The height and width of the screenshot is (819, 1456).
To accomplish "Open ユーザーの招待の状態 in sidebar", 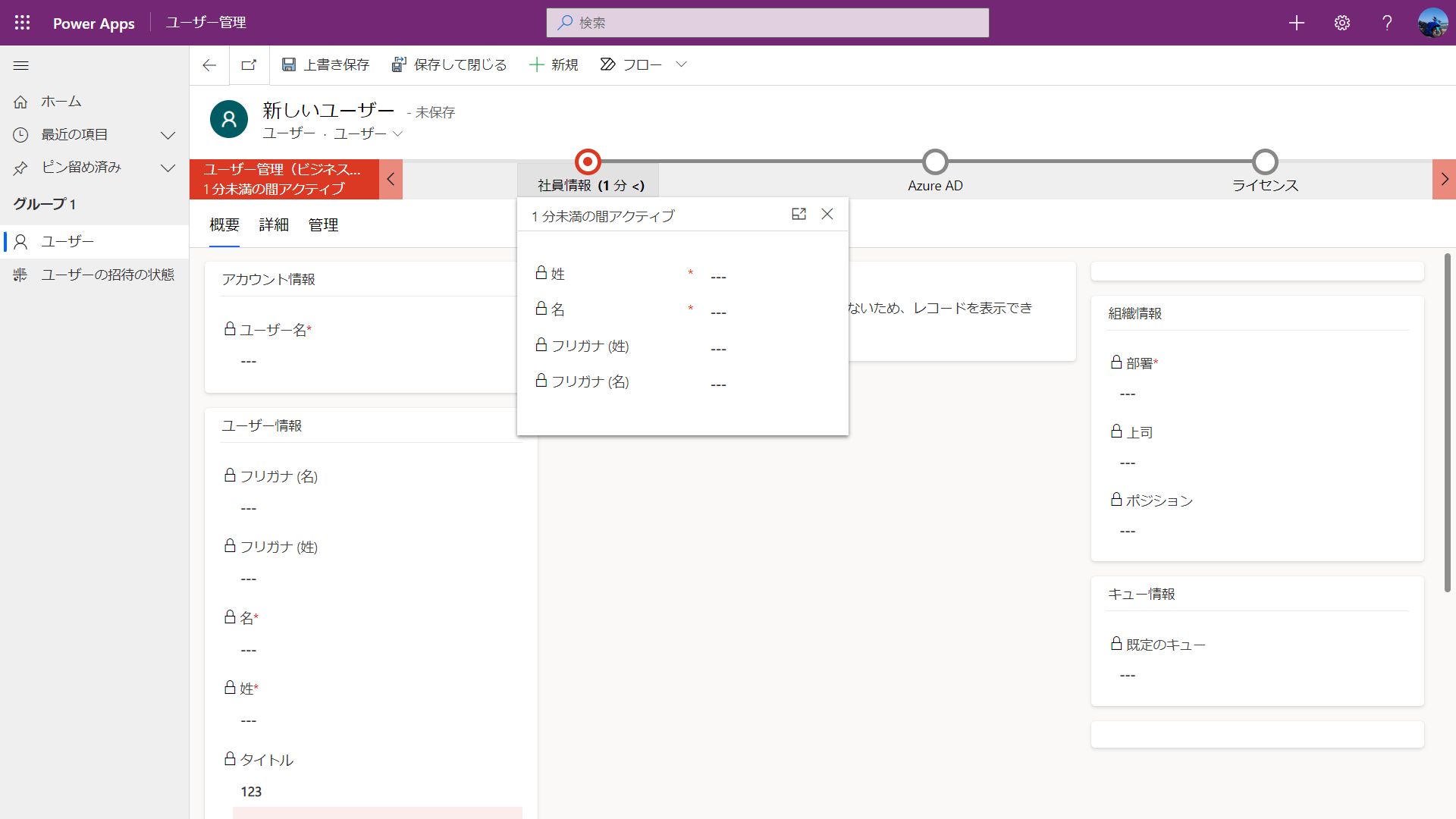I will 94,275.
